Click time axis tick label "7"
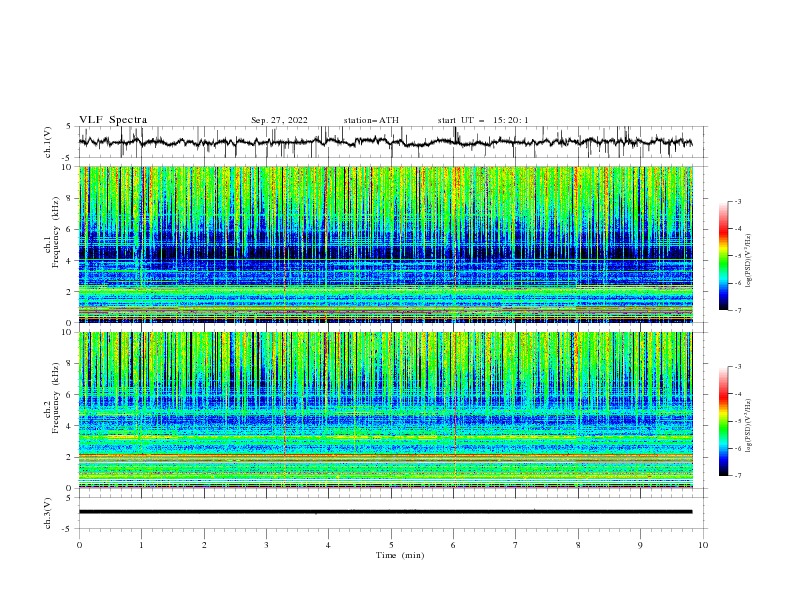This screenshot has width=792, height=612. pyautogui.click(x=516, y=545)
